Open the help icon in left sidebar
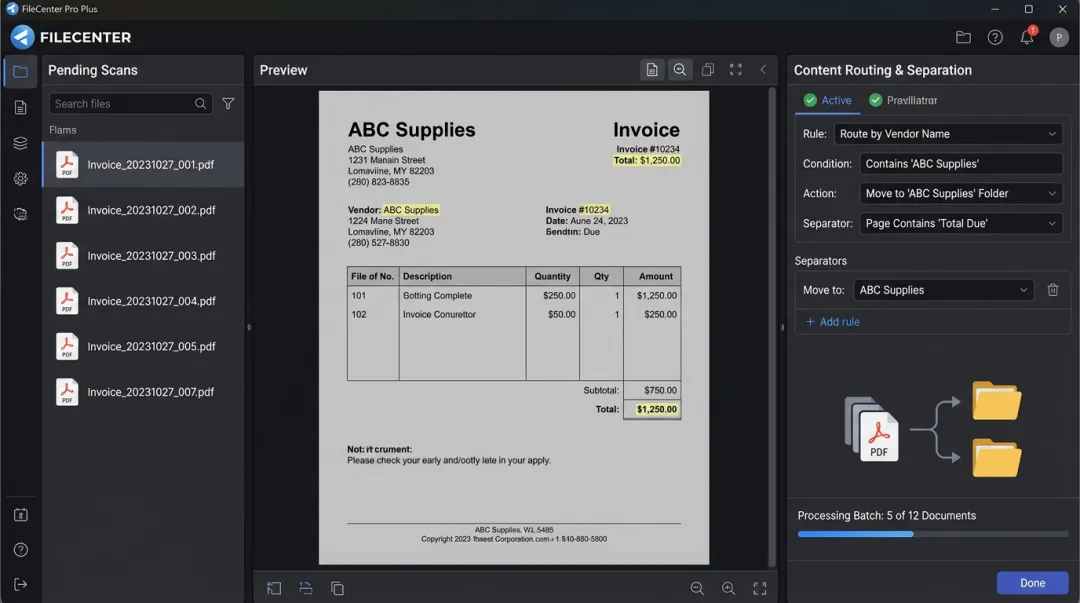 point(20,550)
